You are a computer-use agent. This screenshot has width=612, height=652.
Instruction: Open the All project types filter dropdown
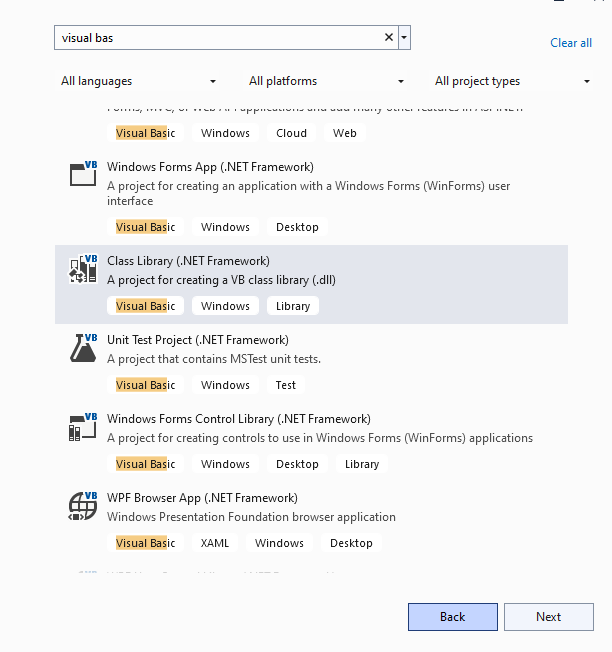click(511, 81)
